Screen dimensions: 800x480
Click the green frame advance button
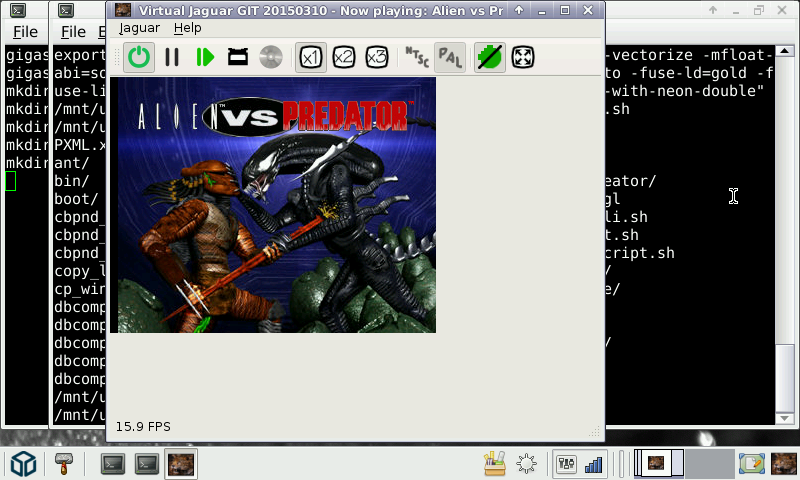pos(205,57)
